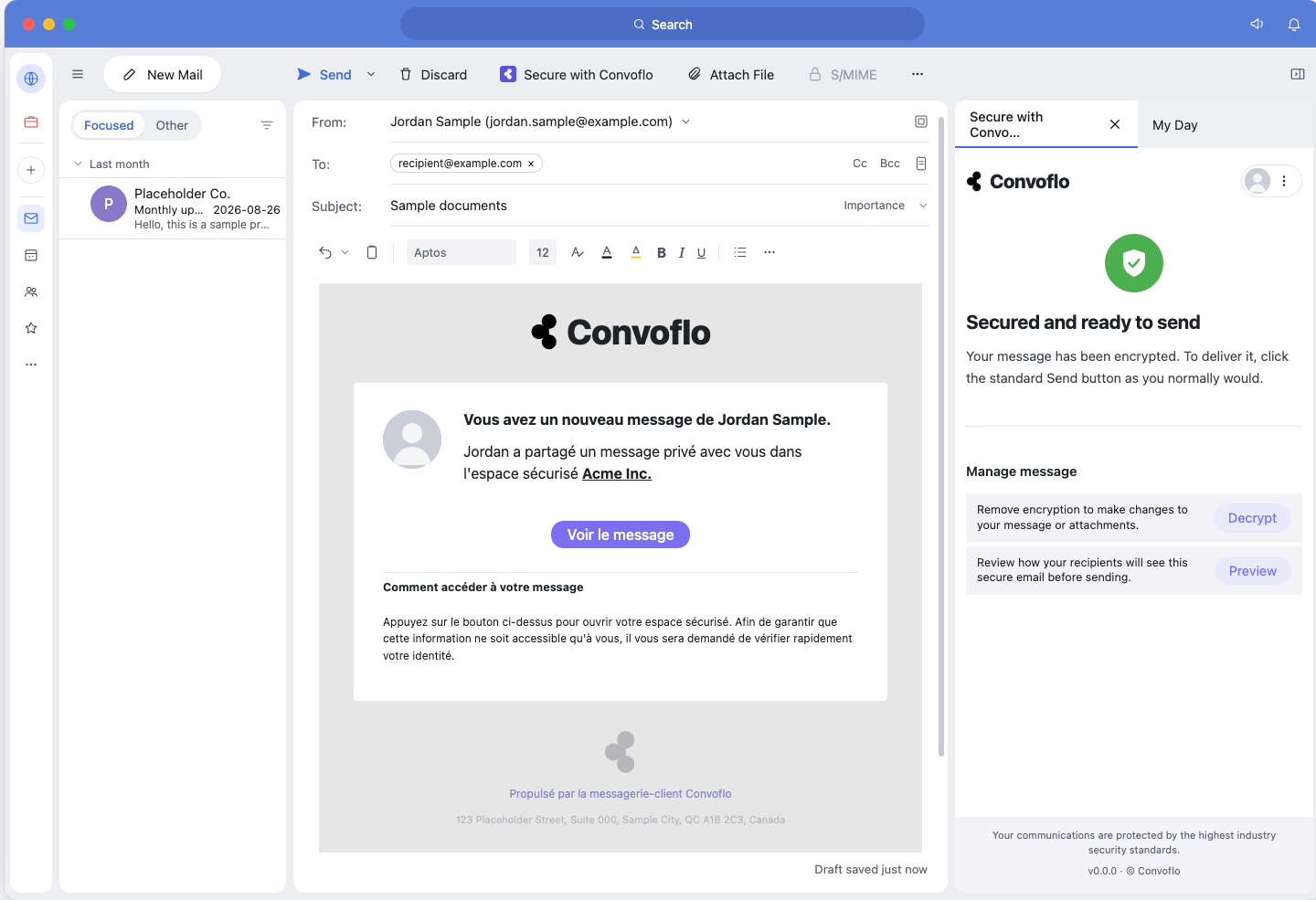Image resolution: width=1316 pixels, height=900 pixels.
Task: Open the notifications bell
Action: tap(1294, 25)
